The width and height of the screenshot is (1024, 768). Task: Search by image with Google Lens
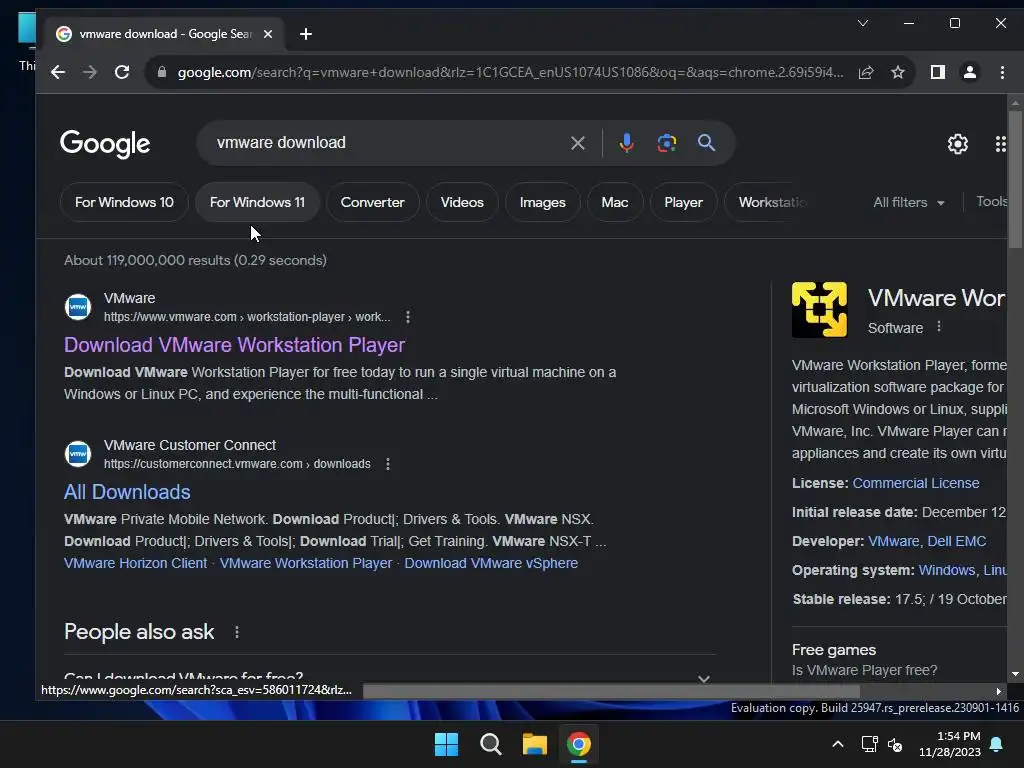click(x=666, y=143)
